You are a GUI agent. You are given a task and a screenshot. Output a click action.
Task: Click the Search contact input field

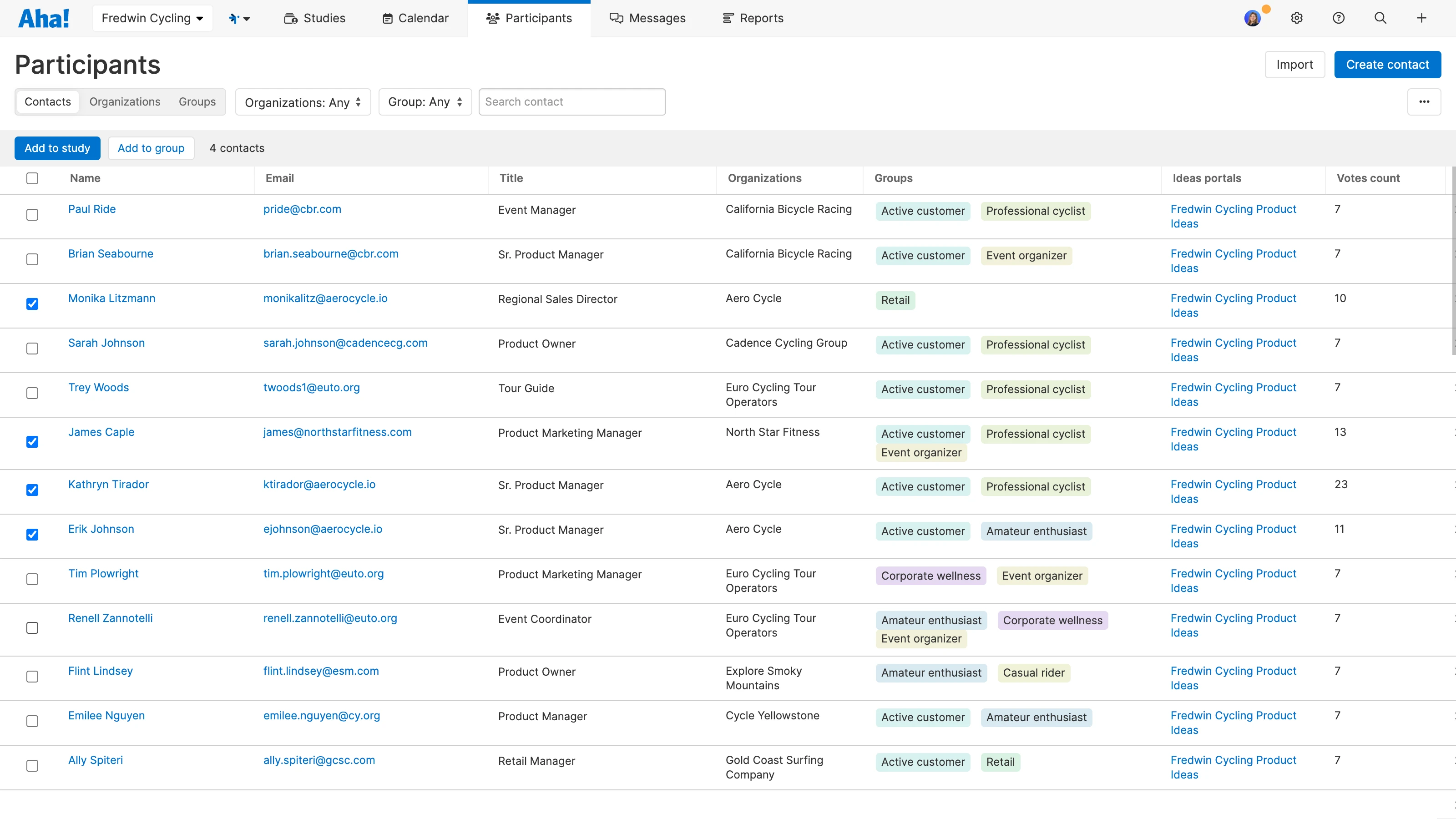pyautogui.click(x=572, y=102)
